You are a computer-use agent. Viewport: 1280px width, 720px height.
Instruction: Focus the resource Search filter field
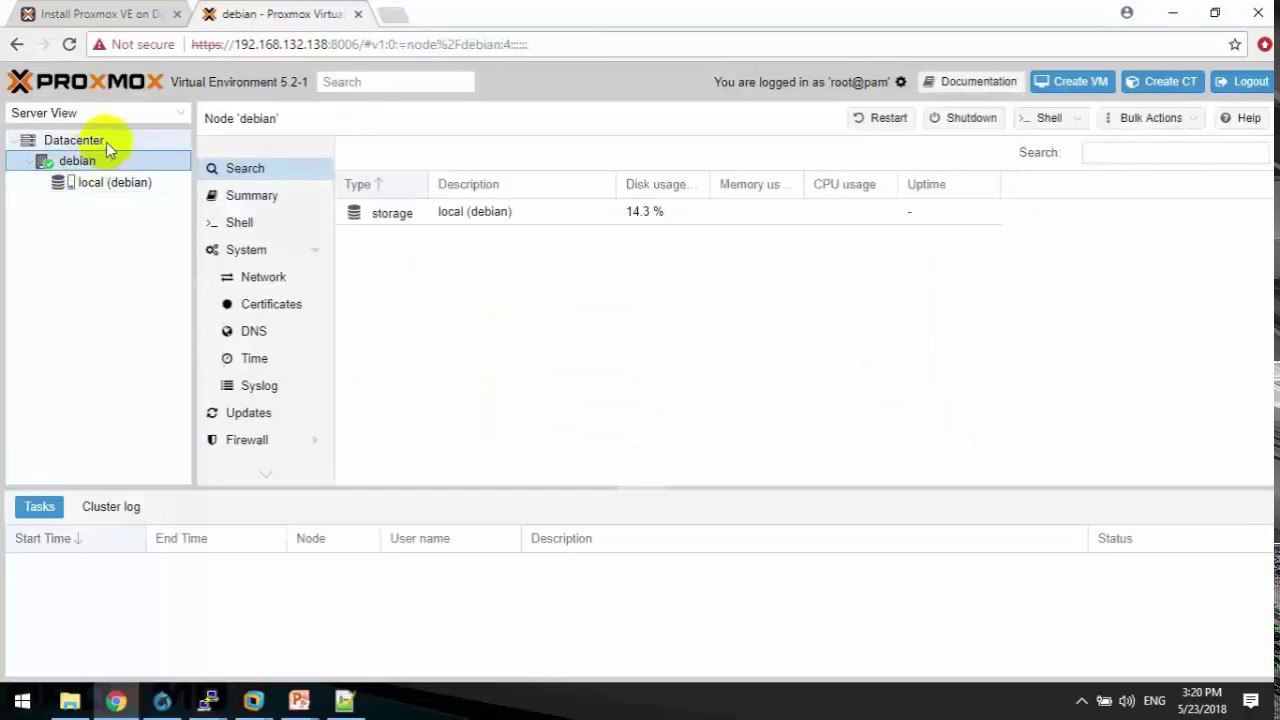(1175, 152)
